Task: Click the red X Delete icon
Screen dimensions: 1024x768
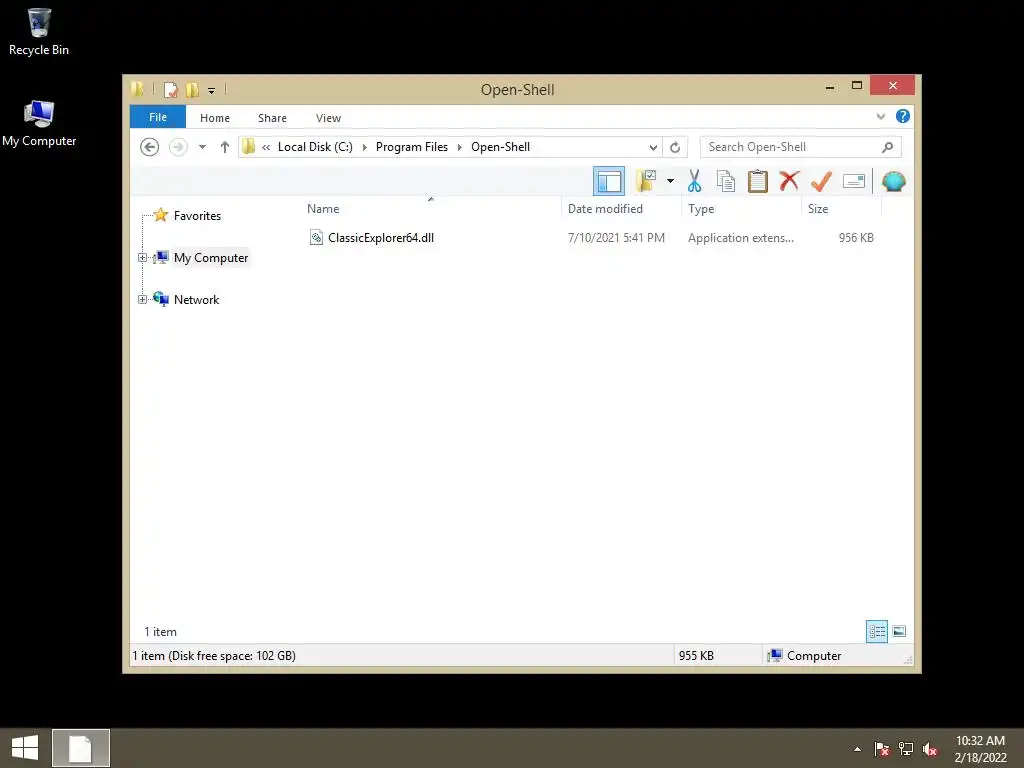Action: click(x=790, y=181)
